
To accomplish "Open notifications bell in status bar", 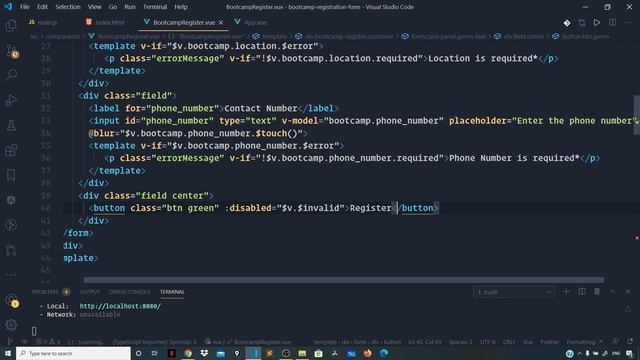I will tap(630, 341).
